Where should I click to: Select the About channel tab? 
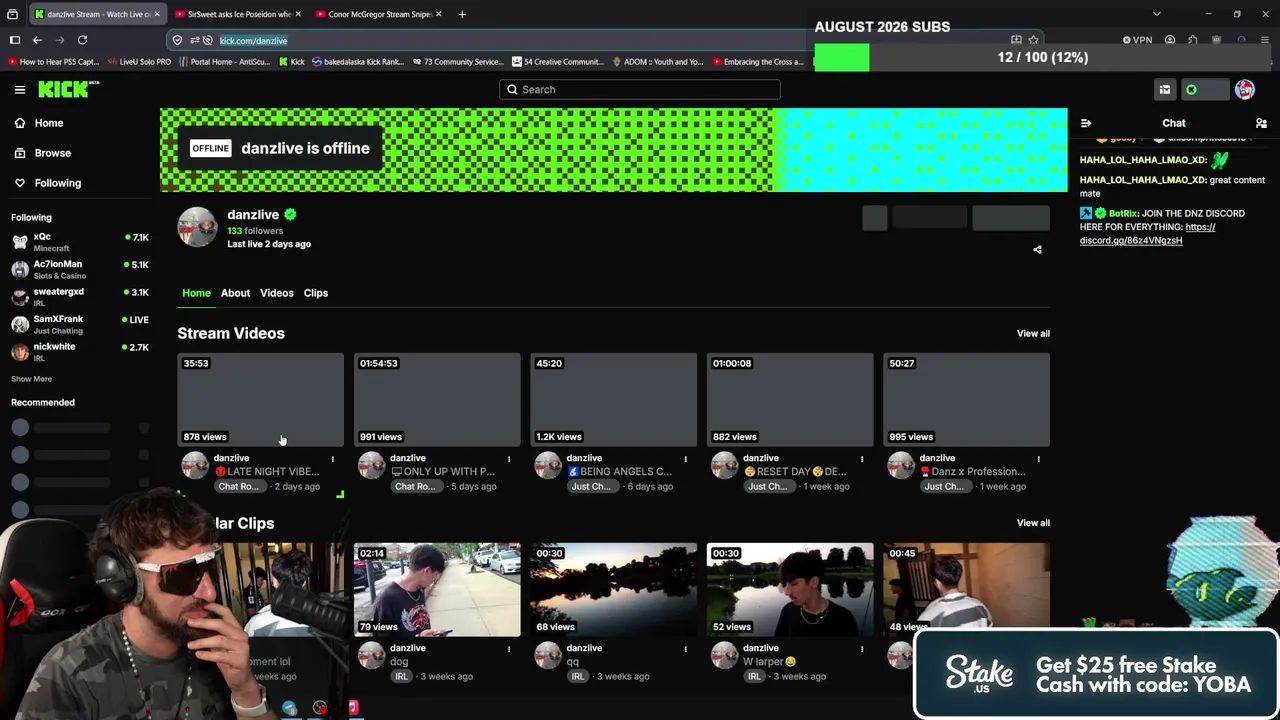[235, 293]
